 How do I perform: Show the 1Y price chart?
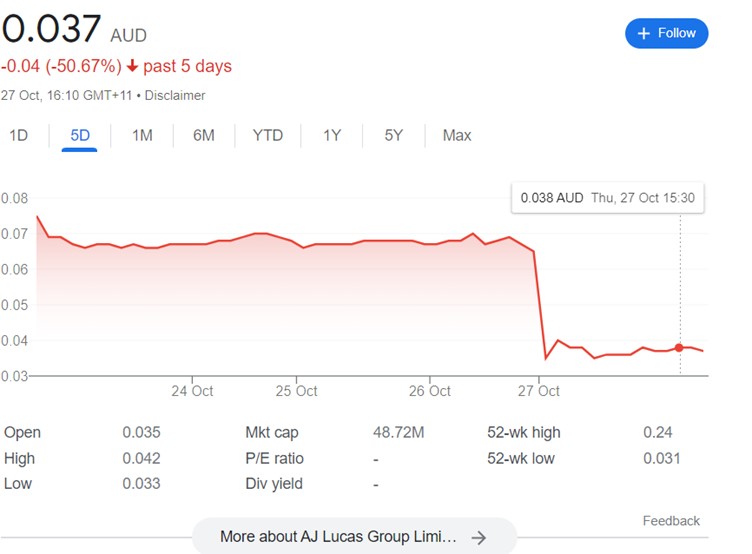[x=332, y=135]
